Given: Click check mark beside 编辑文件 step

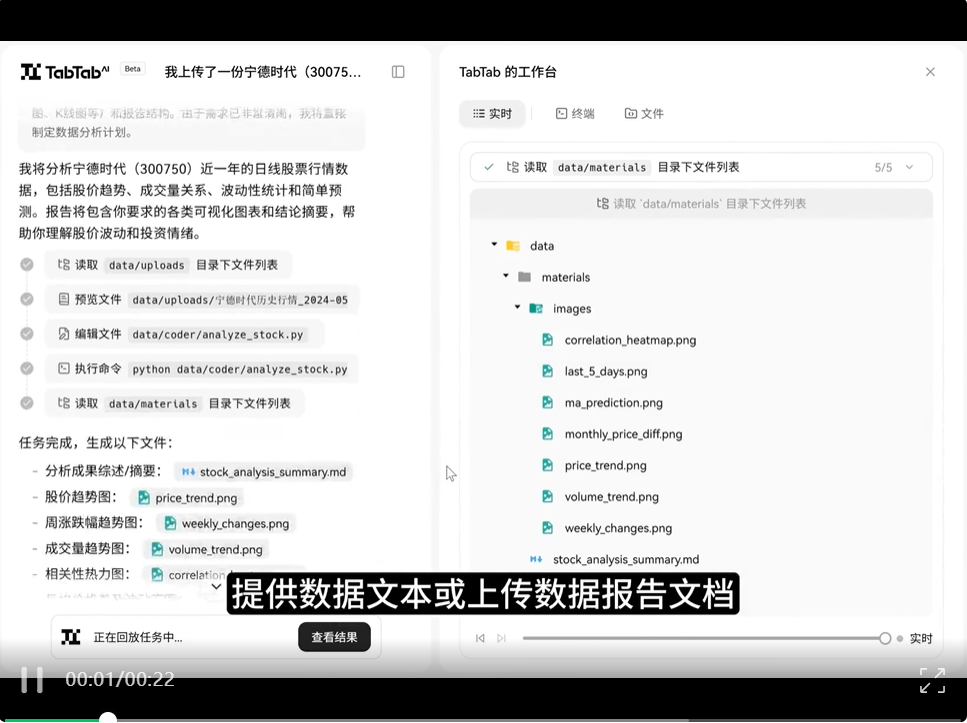Looking at the screenshot, I should pyautogui.click(x=27, y=334).
